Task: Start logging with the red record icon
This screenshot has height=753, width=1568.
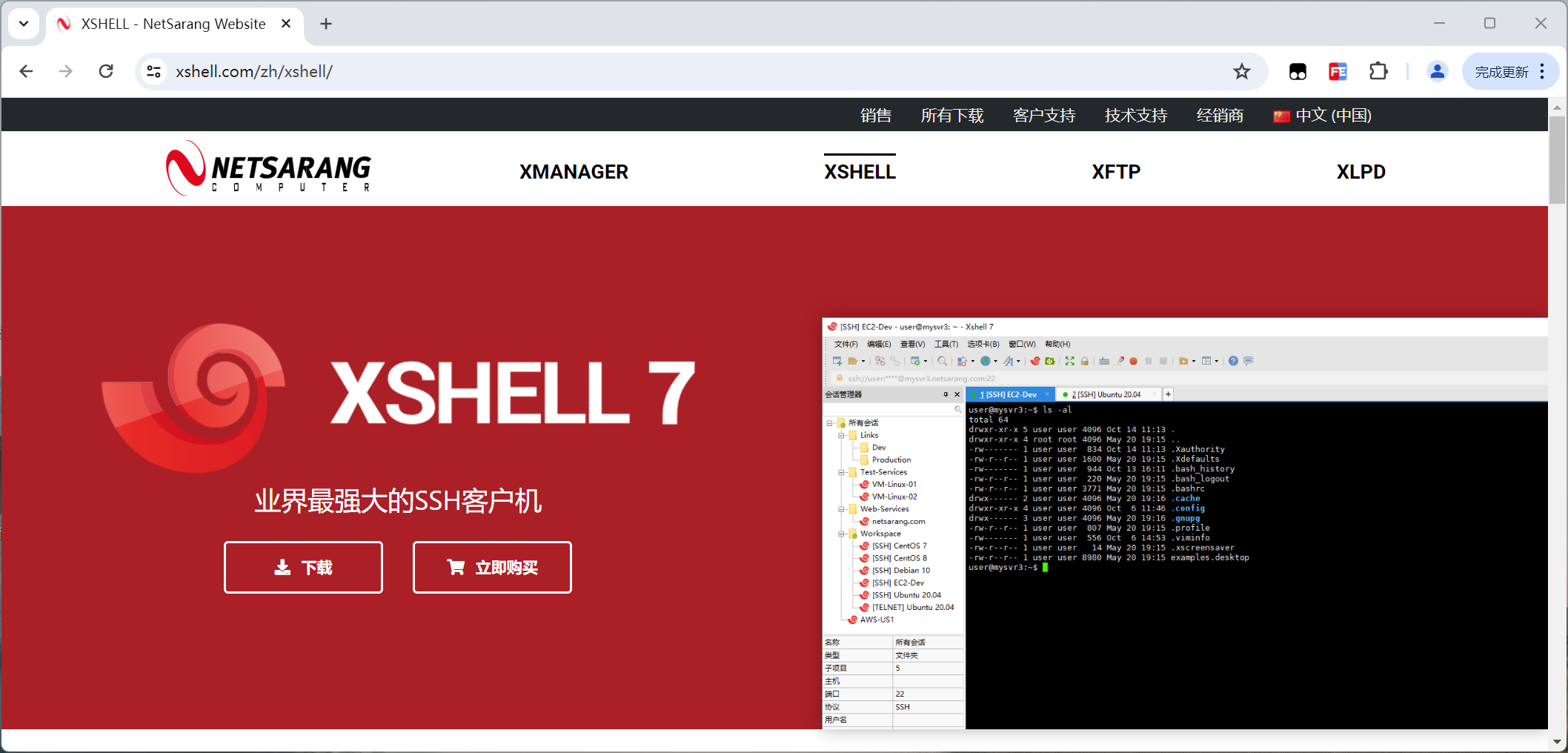Action: point(1132,361)
